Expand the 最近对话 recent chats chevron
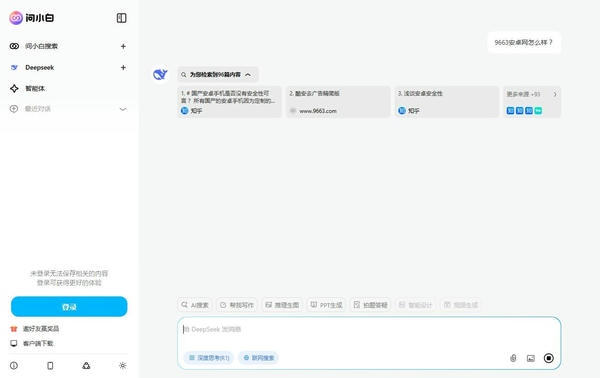Screen dimensions: 600x378 tap(123, 109)
